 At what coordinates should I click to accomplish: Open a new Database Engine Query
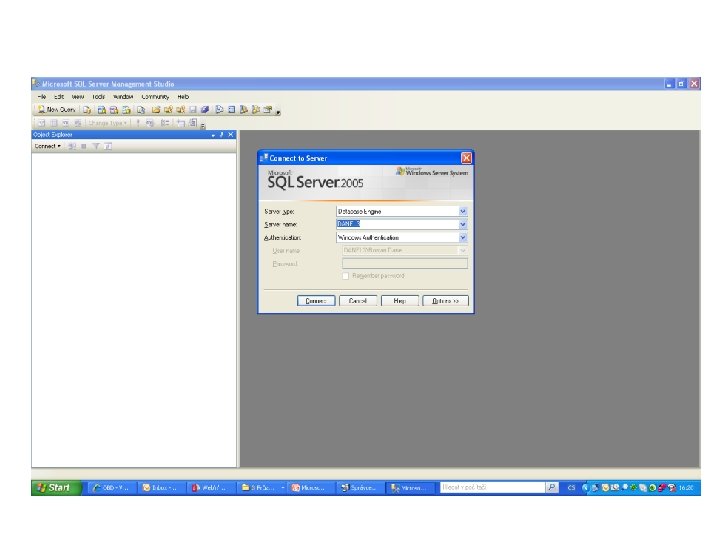coord(87,110)
